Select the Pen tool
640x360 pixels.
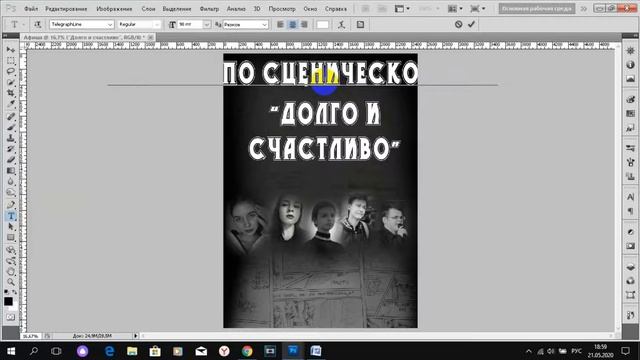[x=11, y=205]
